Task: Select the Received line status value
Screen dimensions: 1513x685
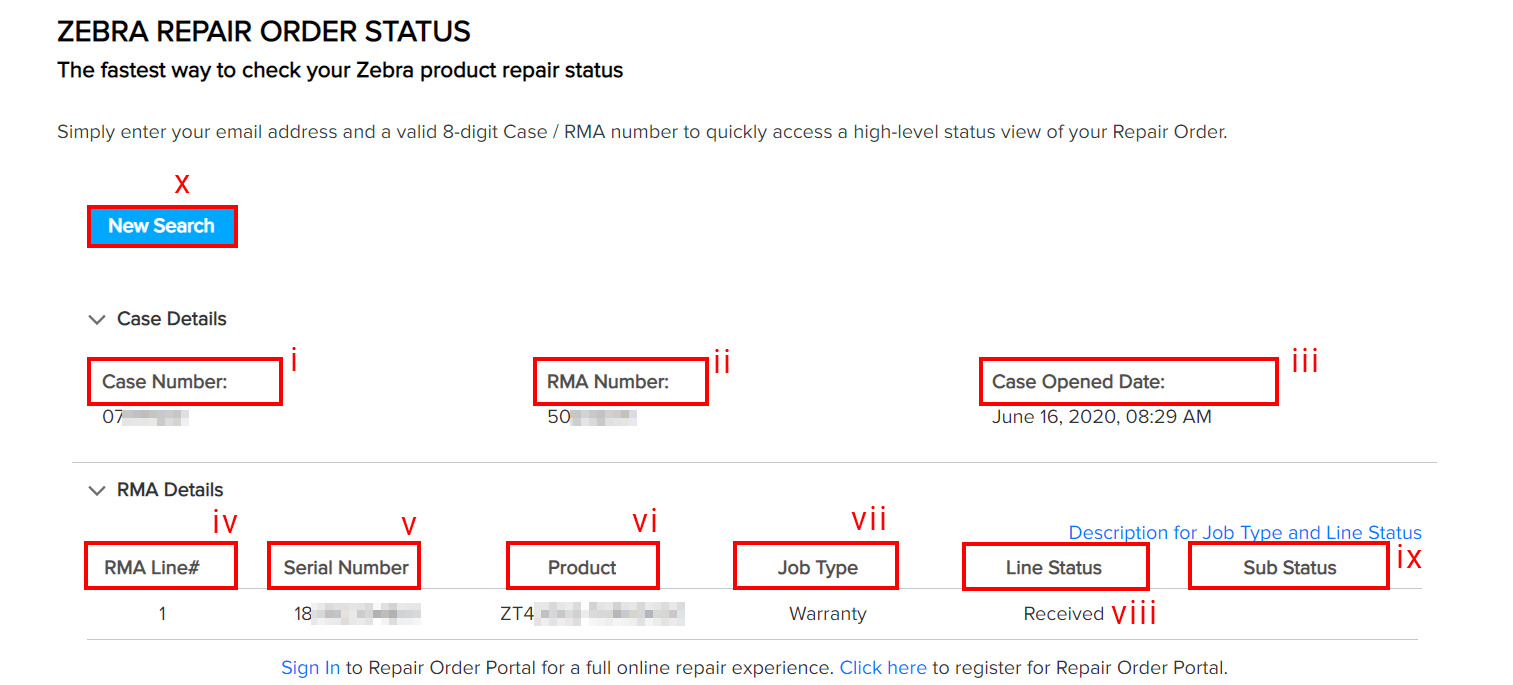Action: tap(1063, 613)
